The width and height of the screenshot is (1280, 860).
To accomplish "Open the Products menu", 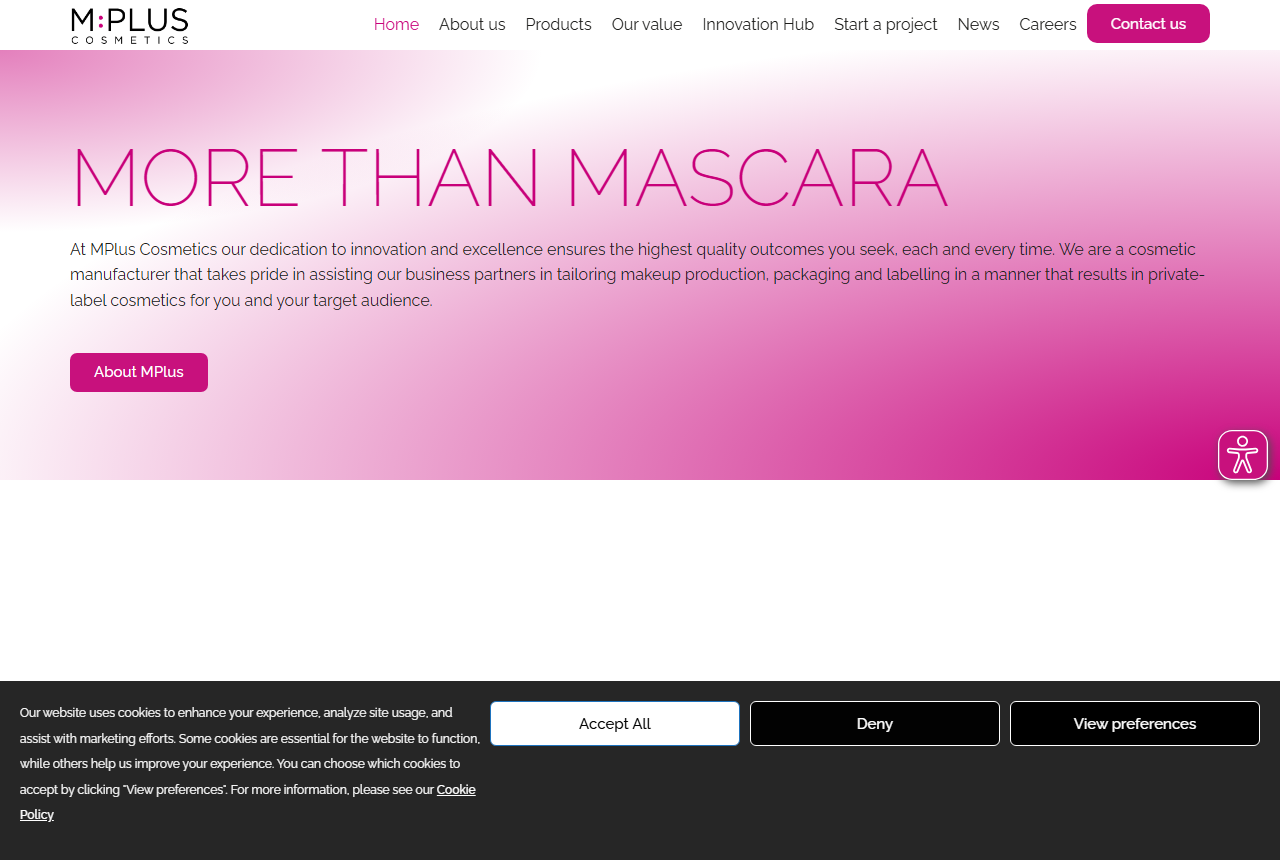I will pos(558,24).
